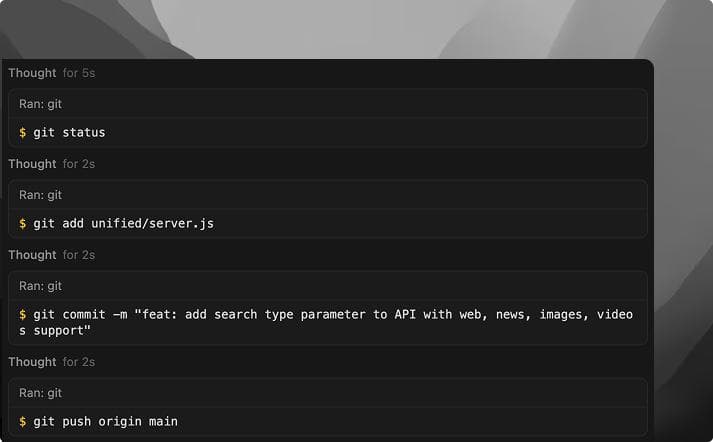713x442 pixels.
Task: Expand the Thought above git add command
Action: [32, 164]
